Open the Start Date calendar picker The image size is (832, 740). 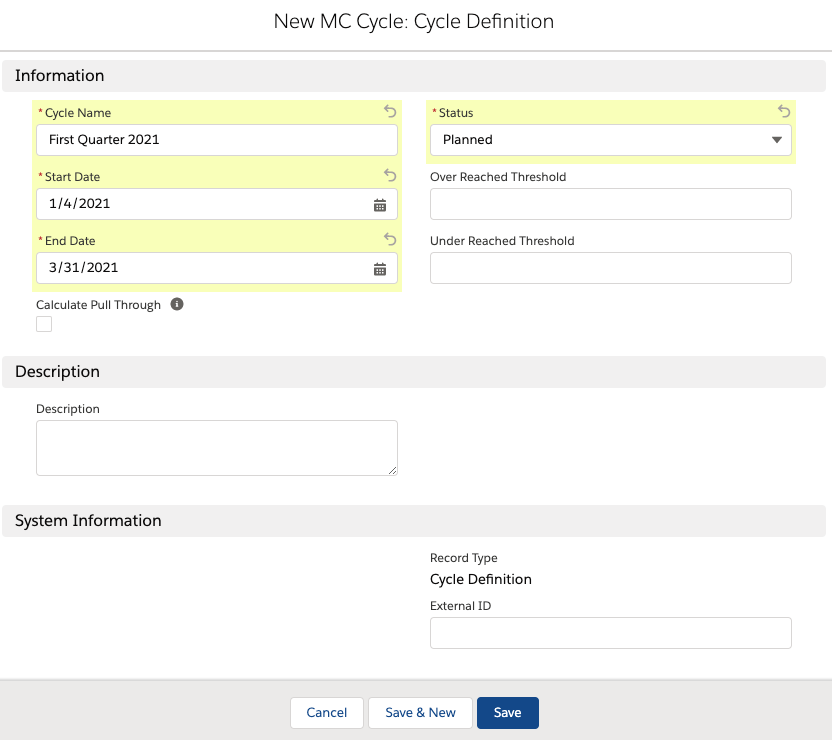[x=380, y=204]
